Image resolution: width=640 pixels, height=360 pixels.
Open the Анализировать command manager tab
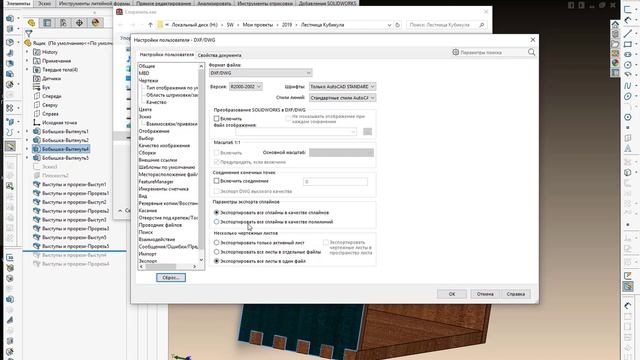coord(214,3)
